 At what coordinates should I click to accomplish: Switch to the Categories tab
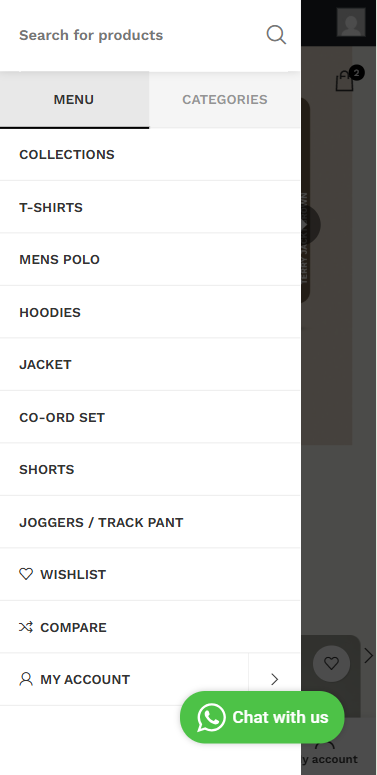tap(225, 99)
